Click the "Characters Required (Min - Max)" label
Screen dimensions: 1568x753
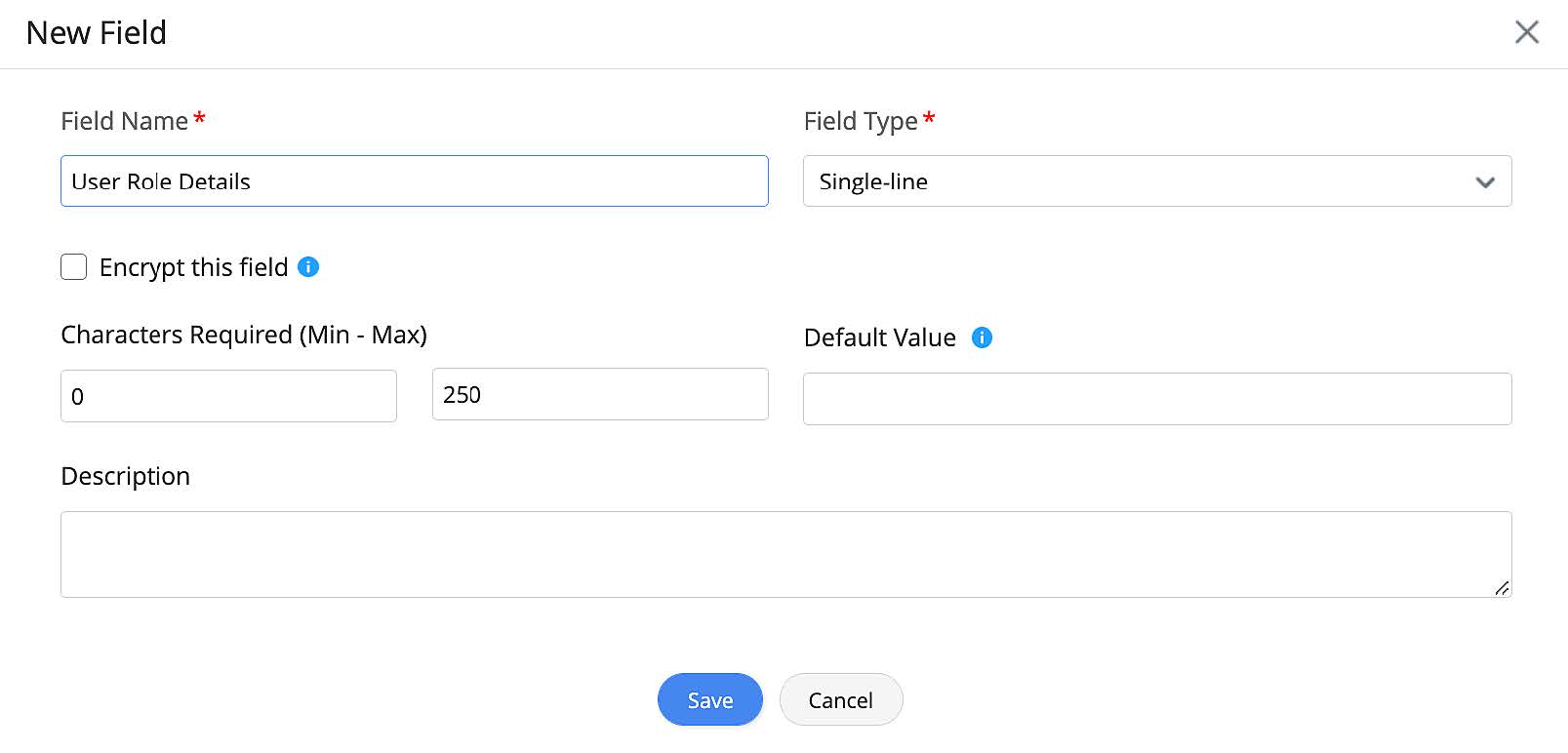click(x=243, y=335)
